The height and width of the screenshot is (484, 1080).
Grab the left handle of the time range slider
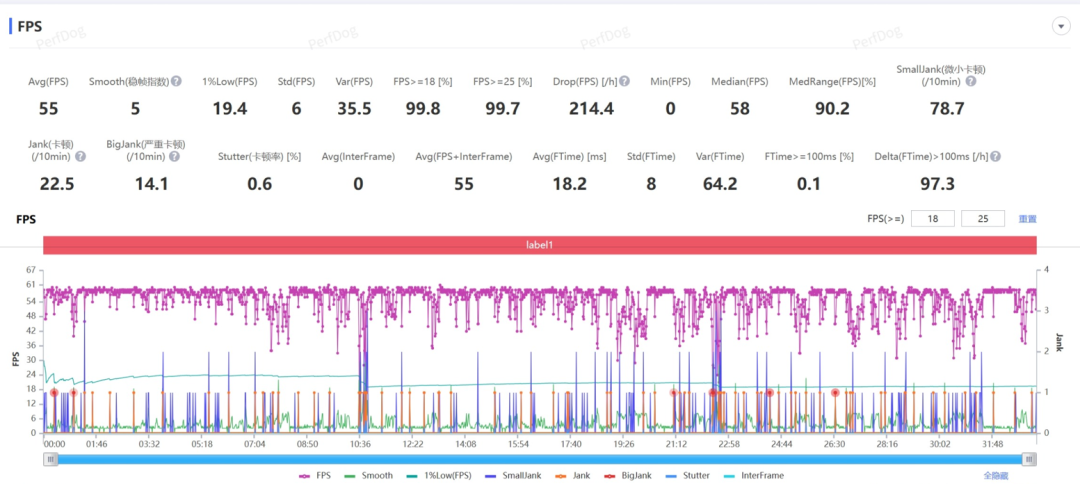(x=50, y=459)
